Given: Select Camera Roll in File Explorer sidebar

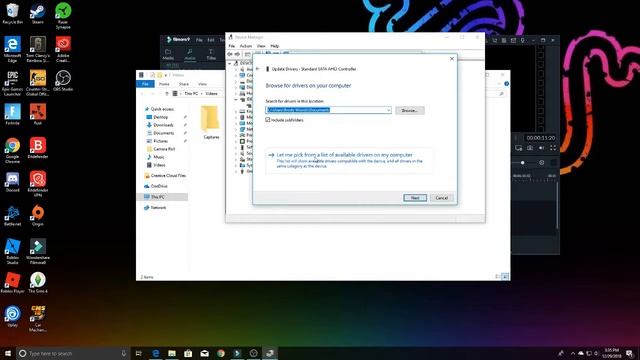Looking at the screenshot, I should (164, 149).
